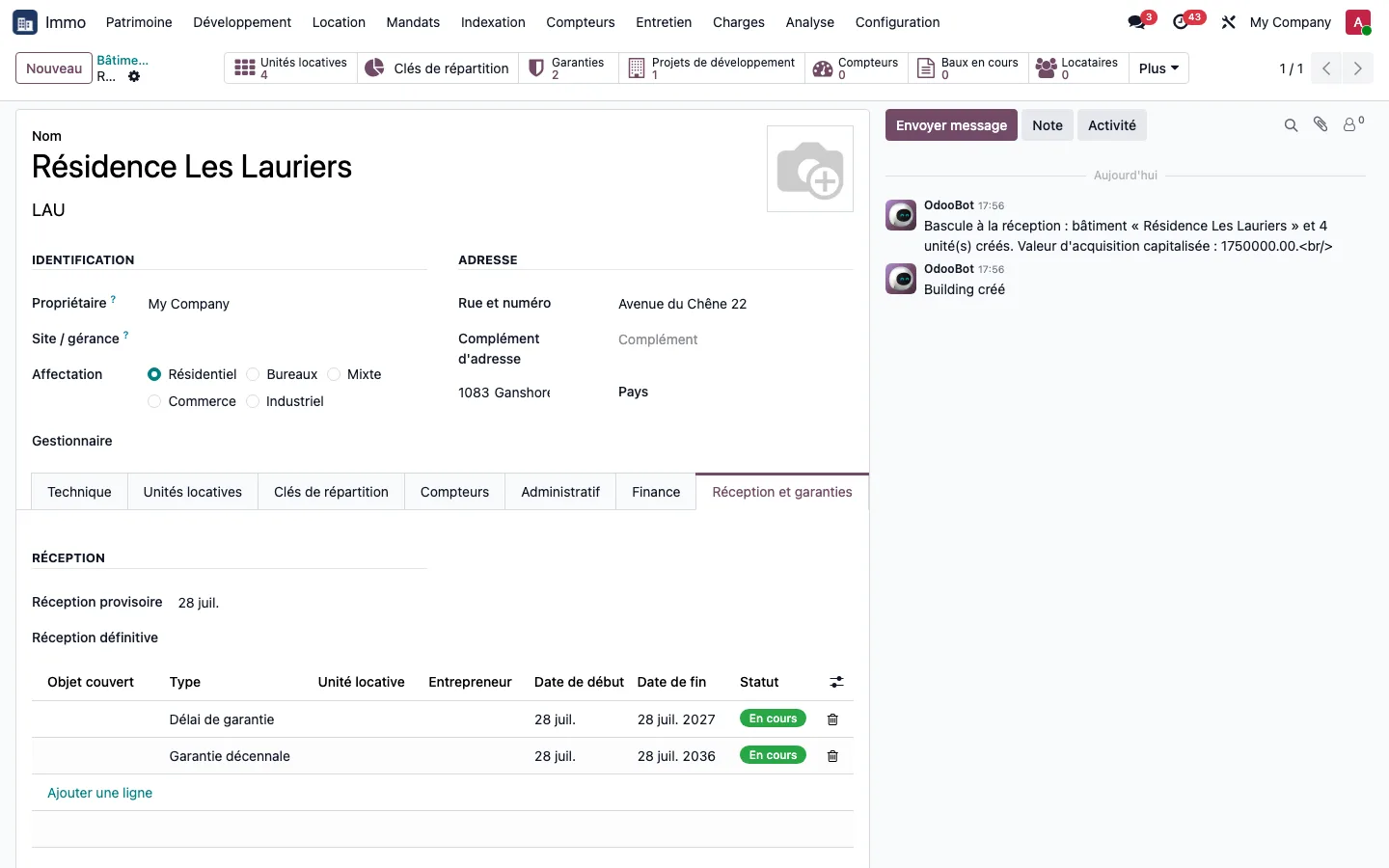Click Ajouter une ligne link

(99, 793)
